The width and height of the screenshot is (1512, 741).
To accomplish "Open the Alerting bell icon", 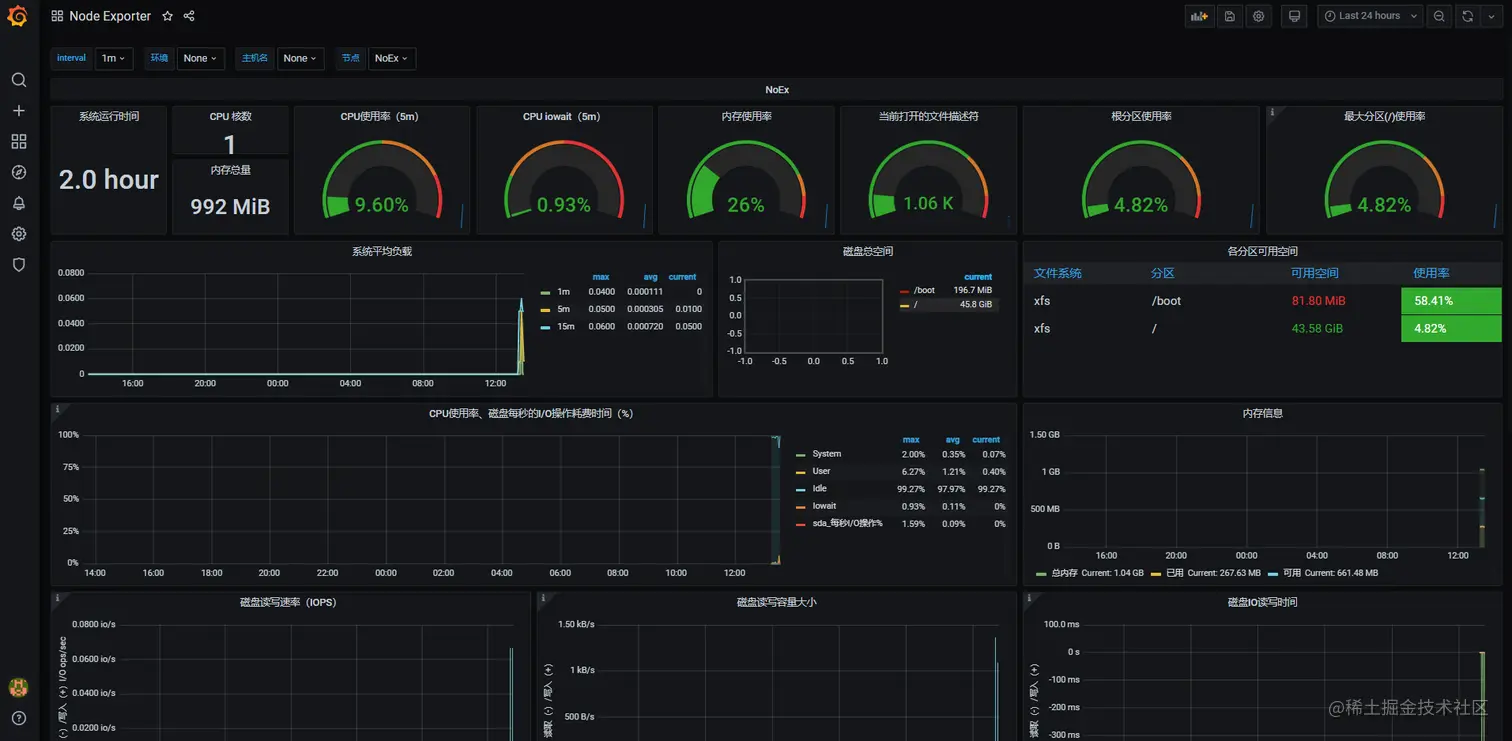I will 18,204.
